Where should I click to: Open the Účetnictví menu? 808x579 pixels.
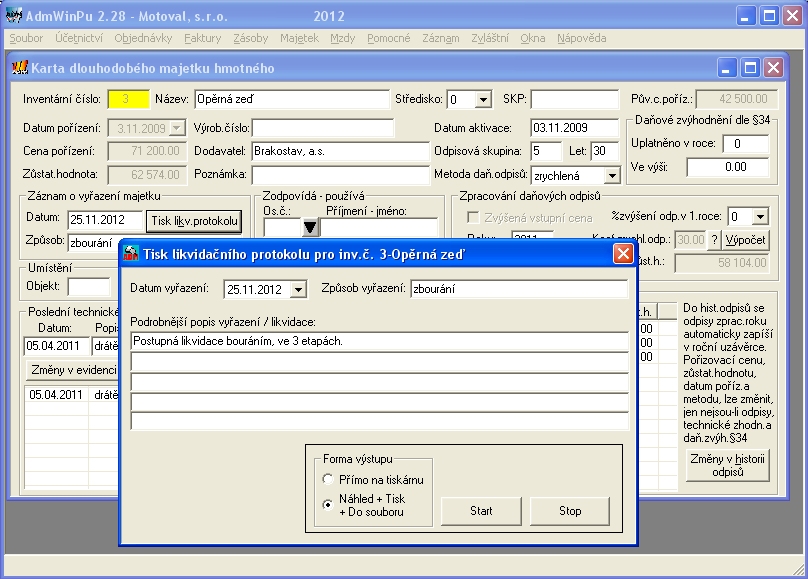79,38
